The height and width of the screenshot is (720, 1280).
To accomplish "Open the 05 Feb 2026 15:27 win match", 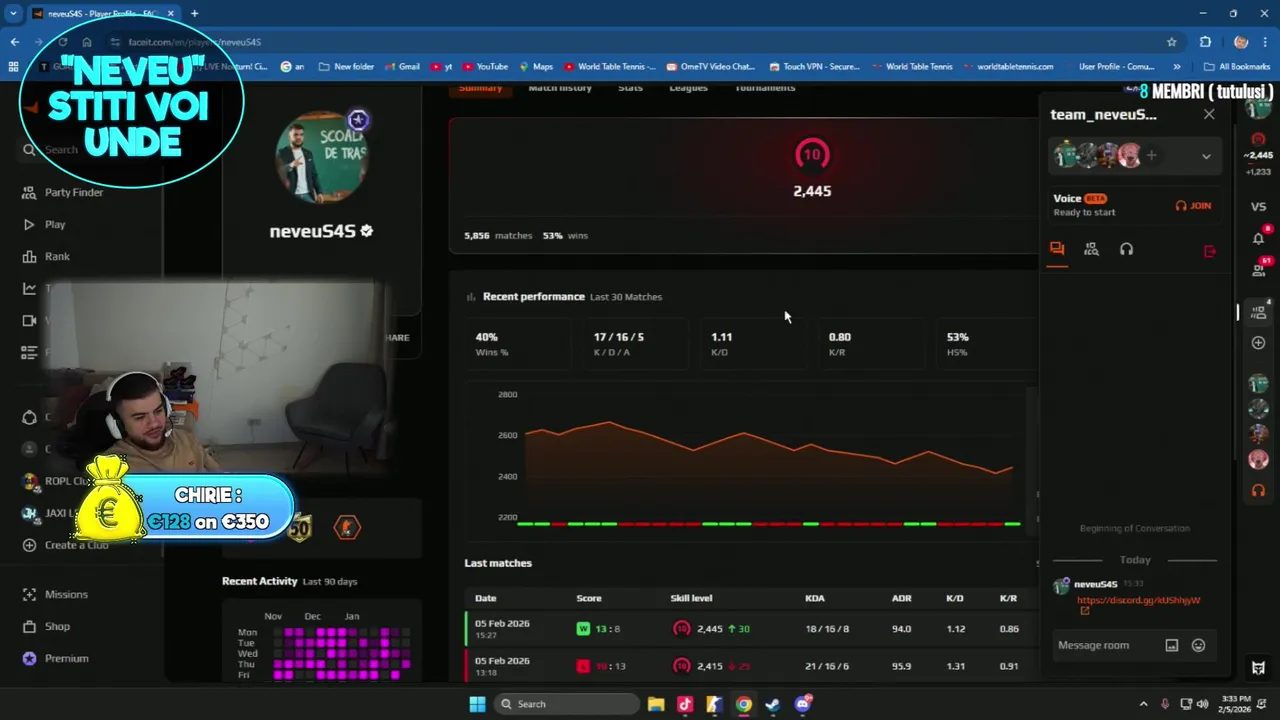I will coord(750,629).
